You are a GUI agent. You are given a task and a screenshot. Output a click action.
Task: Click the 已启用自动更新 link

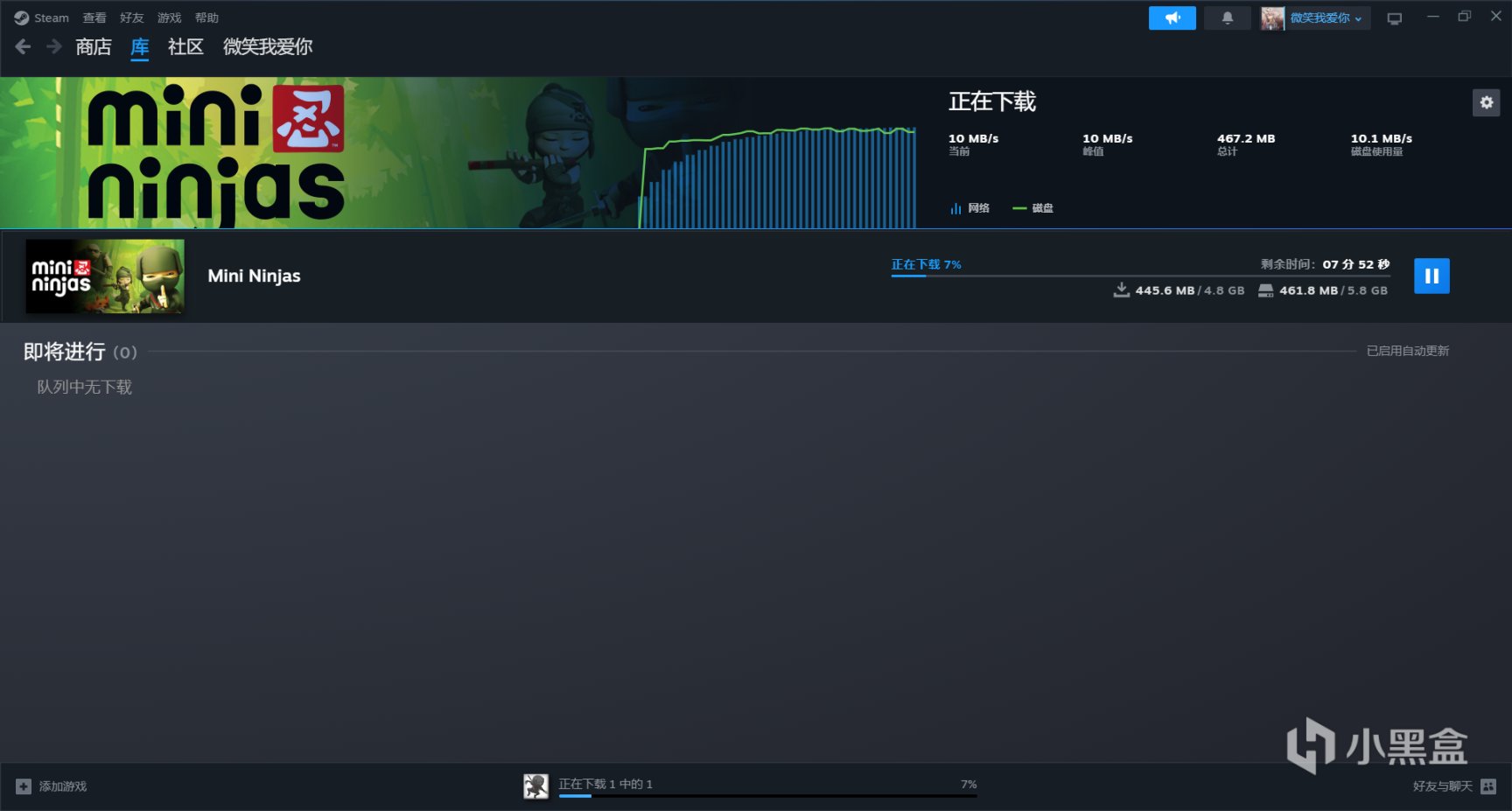point(1408,351)
